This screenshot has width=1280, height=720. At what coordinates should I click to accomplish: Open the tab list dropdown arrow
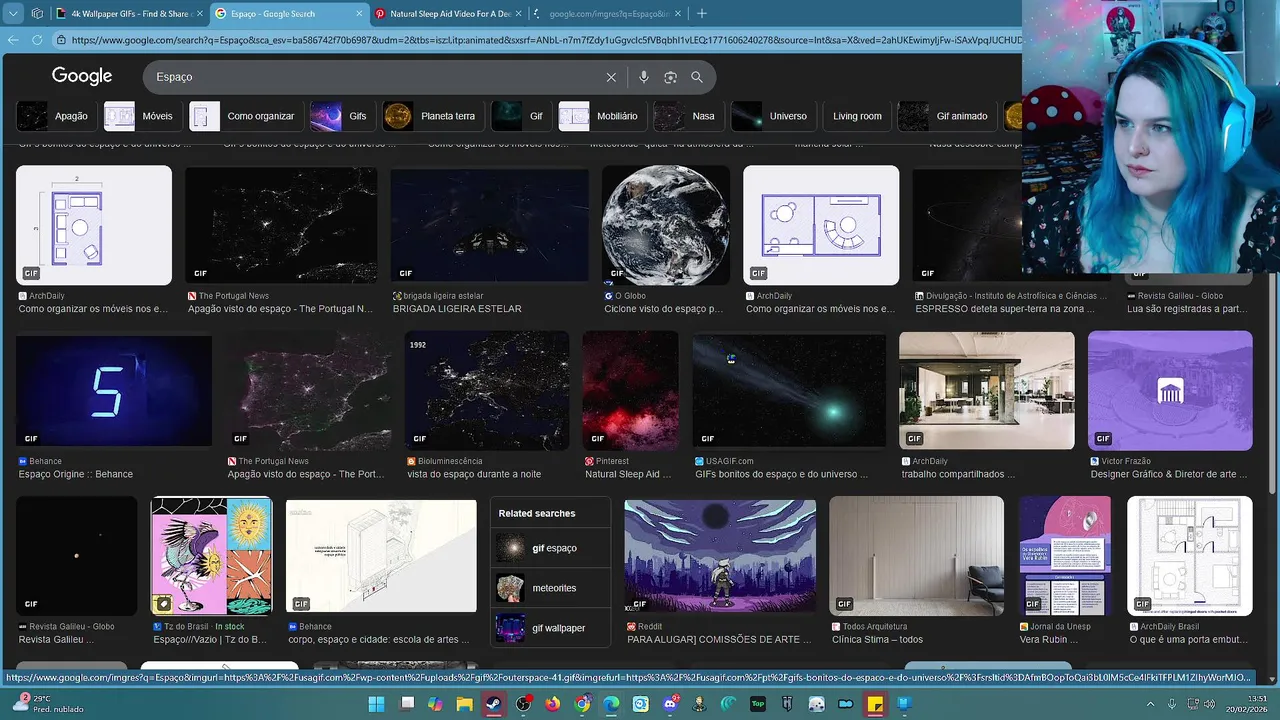tap(12, 14)
